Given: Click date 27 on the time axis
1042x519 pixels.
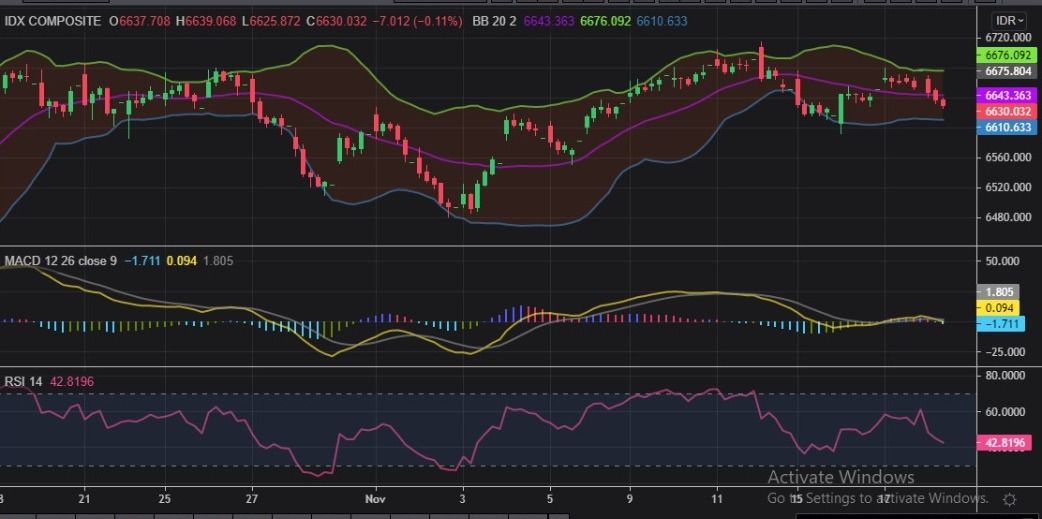Looking at the screenshot, I should click(251, 498).
